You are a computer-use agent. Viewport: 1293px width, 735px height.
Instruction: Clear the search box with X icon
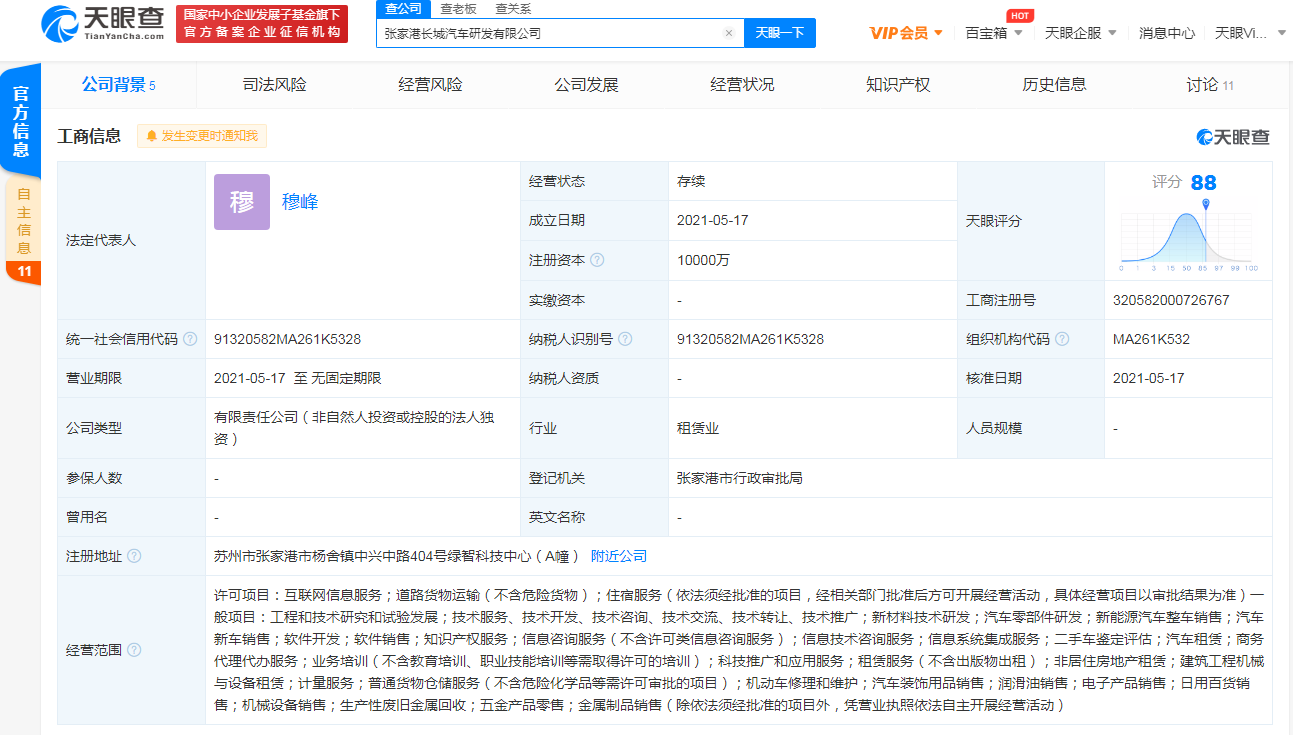pos(728,33)
